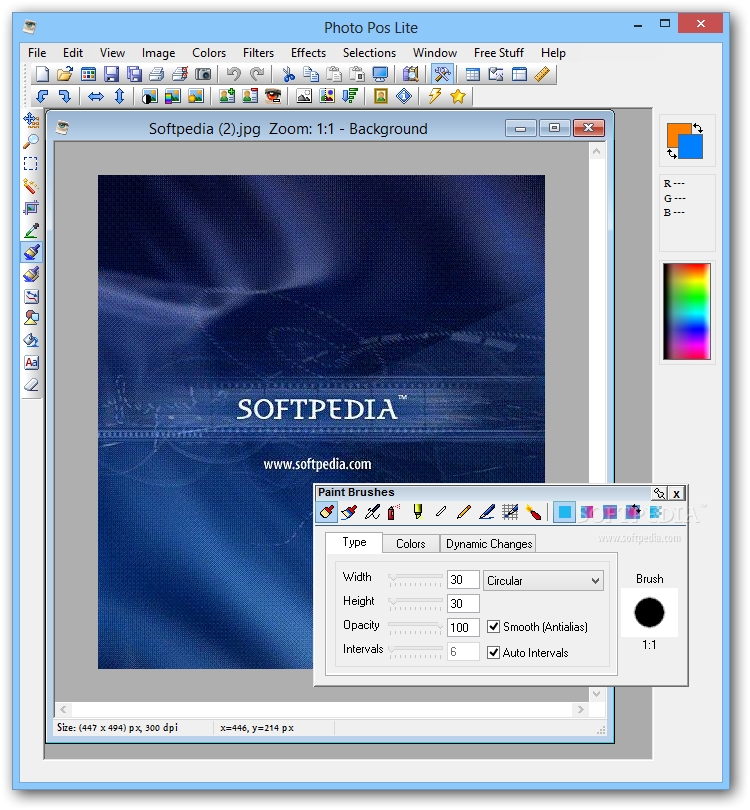This screenshot has width=750, height=810.
Task: Click the horizontal scrollbar right arrow in the image window
Action: click(x=581, y=709)
